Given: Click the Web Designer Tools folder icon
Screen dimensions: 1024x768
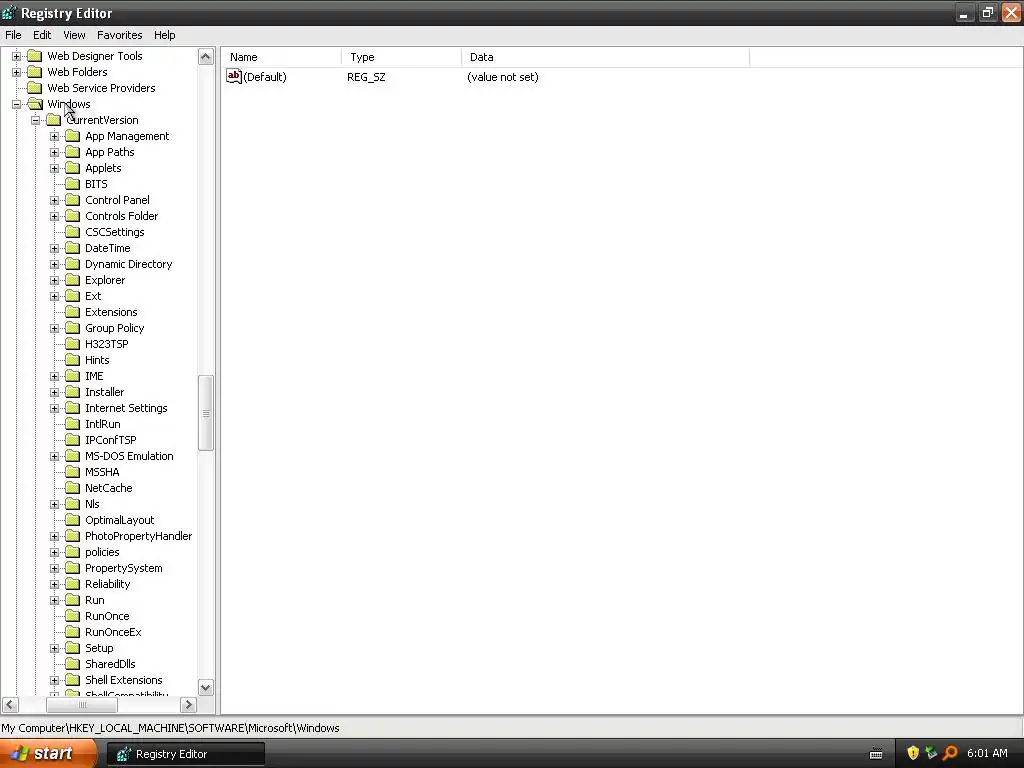Looking at the screenshot, I should click(x=35, y=56).
